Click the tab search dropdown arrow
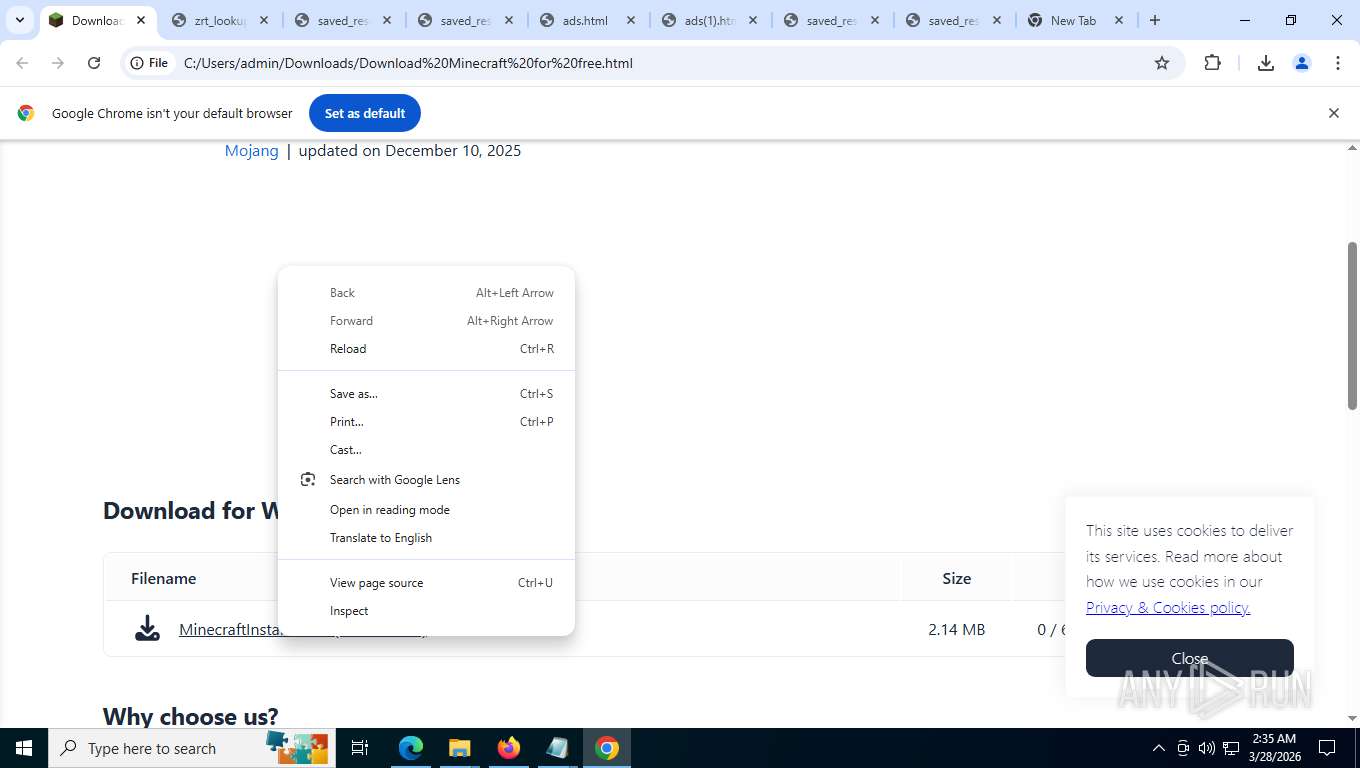Viewport: 1360px width, 768px height. tap(19, 20)
